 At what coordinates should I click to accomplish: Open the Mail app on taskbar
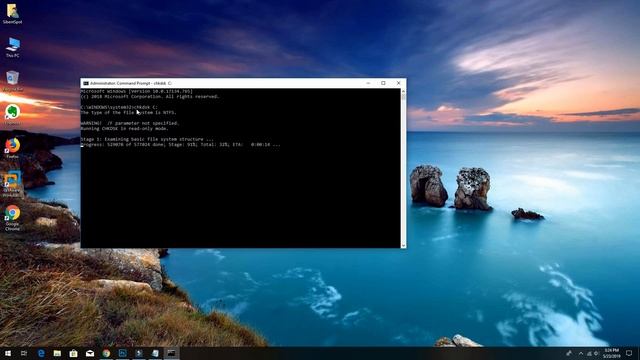point(90,353)
